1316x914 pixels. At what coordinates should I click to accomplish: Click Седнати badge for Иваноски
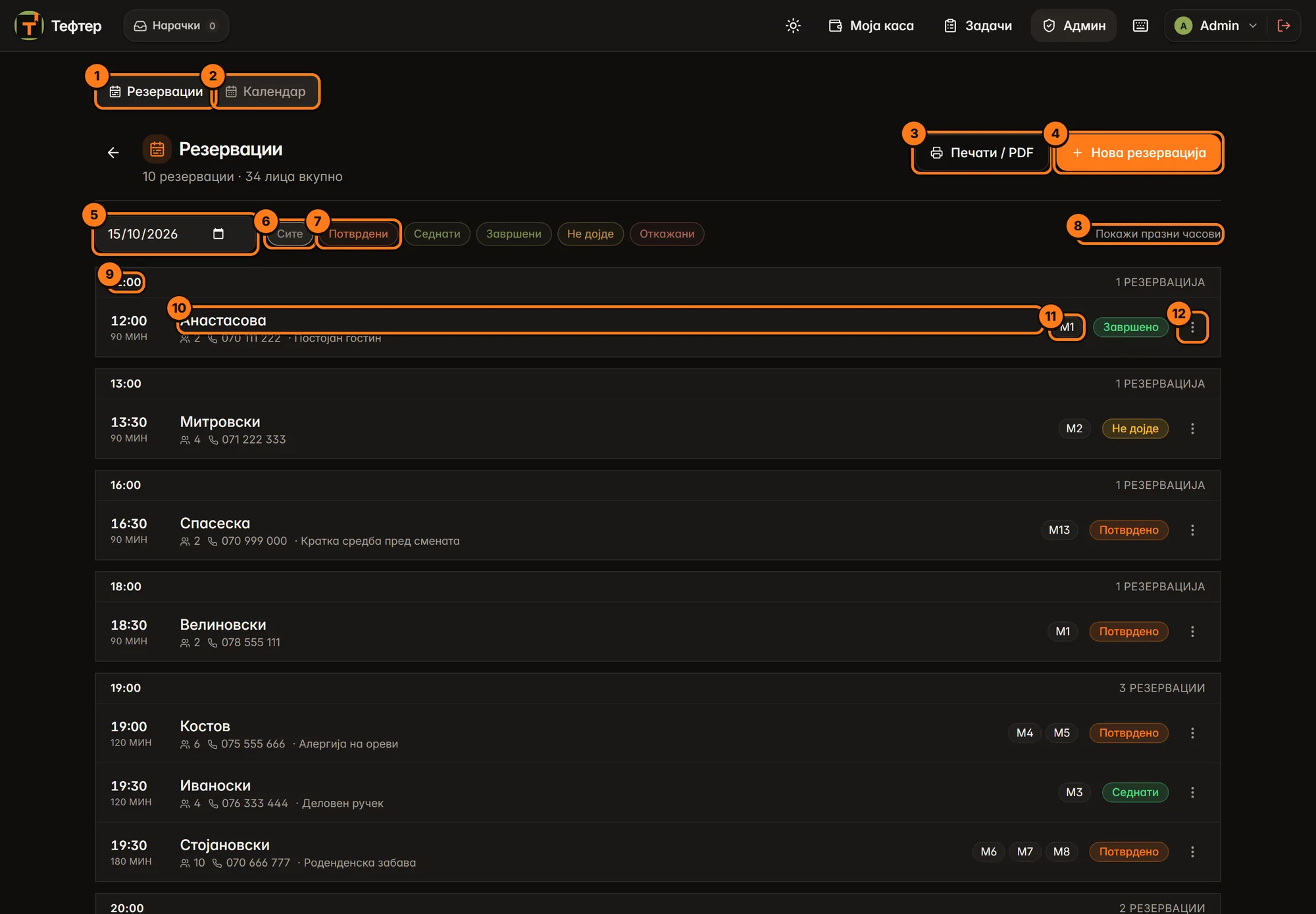pyautogui.click(x=1135, y=792)
